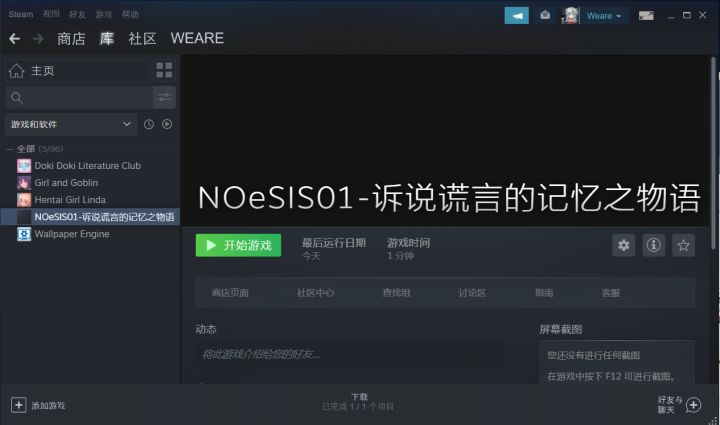Viewport: 720px width, 425px height.
Task: Open the Weare account dropdown
Action: [604, 16]
